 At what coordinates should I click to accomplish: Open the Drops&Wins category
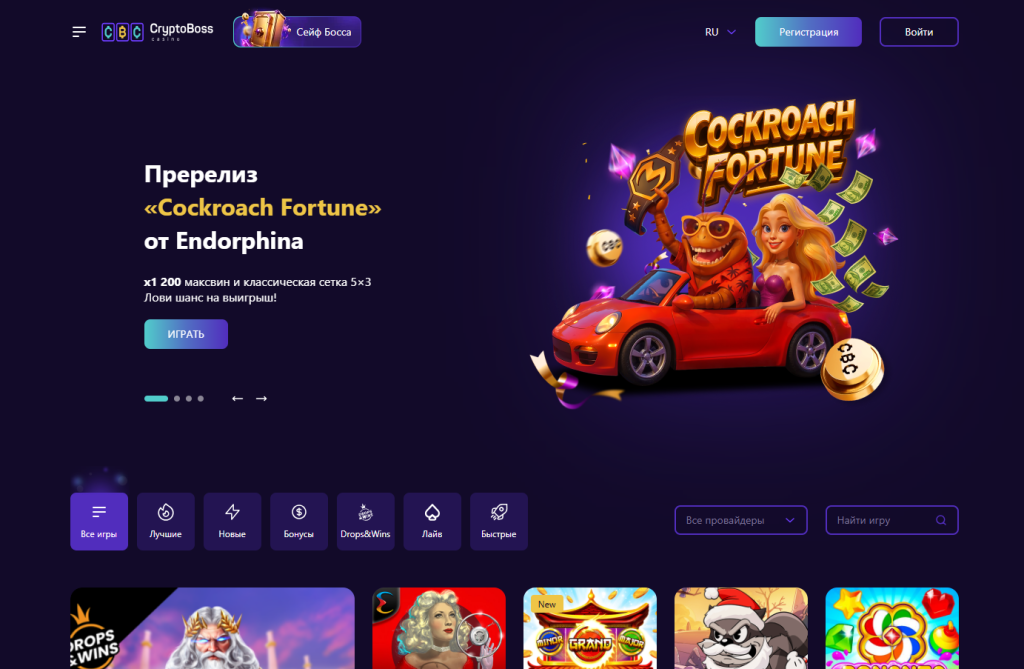366,521
